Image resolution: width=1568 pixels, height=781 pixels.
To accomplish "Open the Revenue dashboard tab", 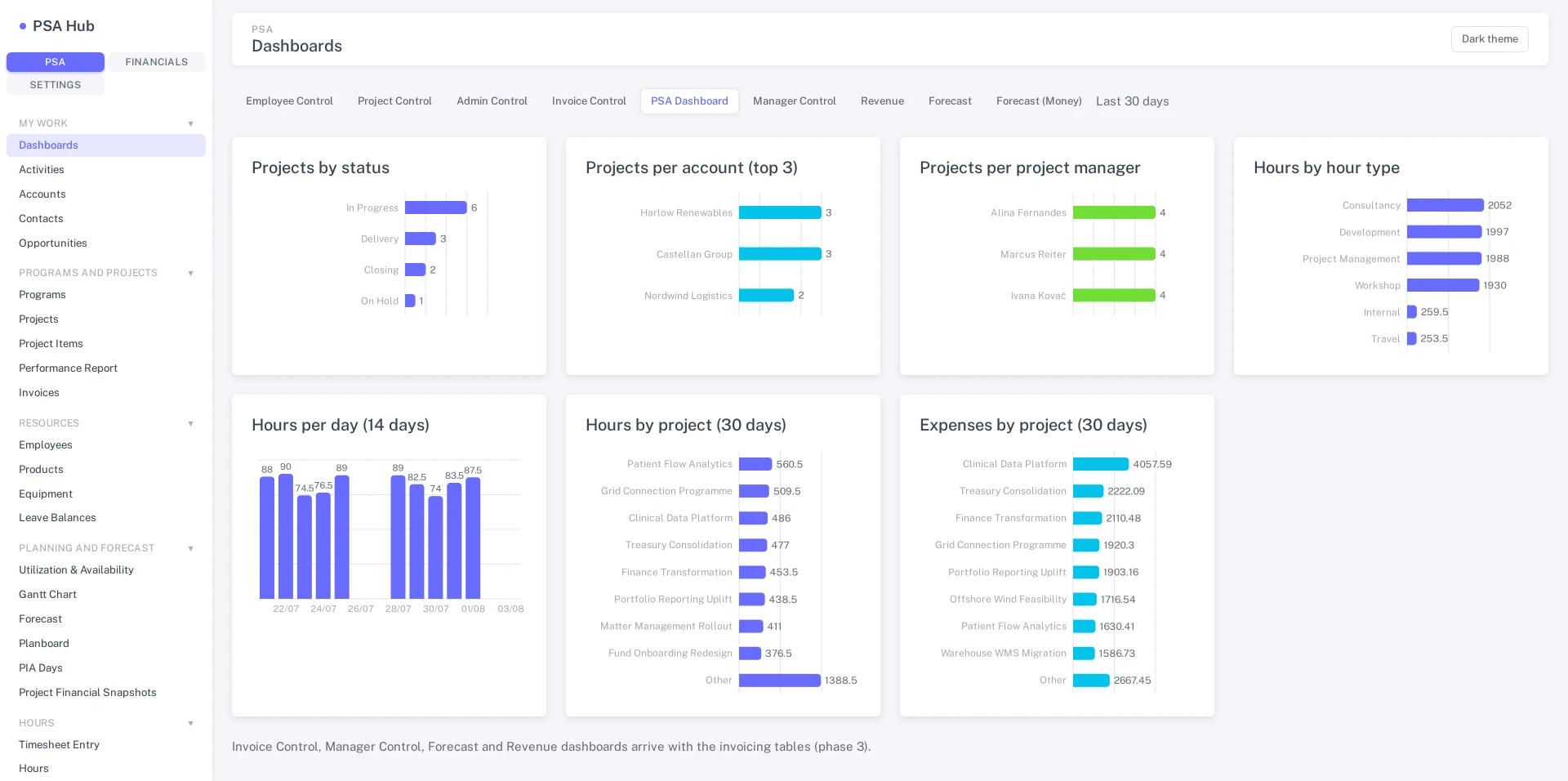I will pos(882,101).
